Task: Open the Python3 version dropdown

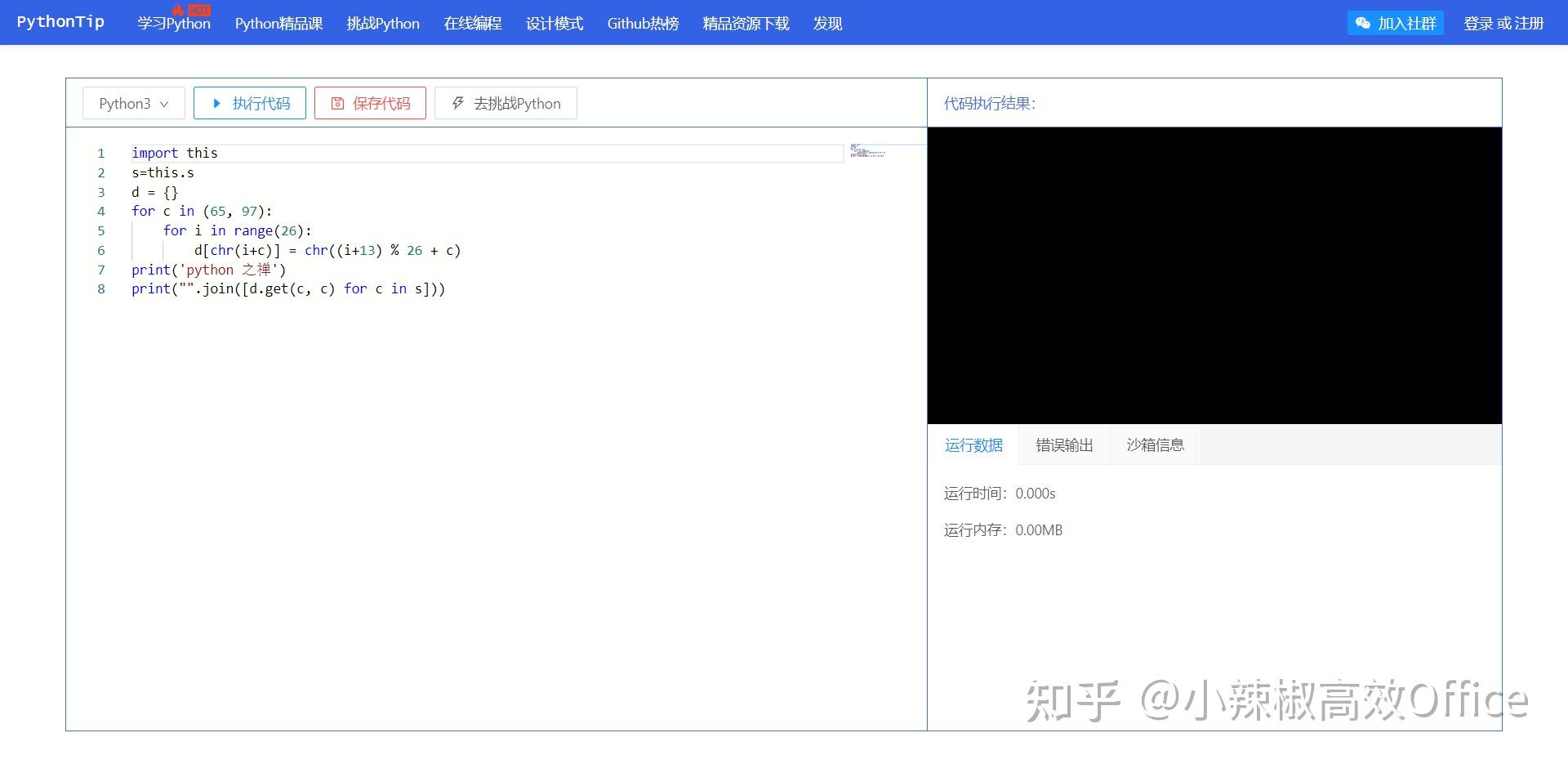Action: 133,103
